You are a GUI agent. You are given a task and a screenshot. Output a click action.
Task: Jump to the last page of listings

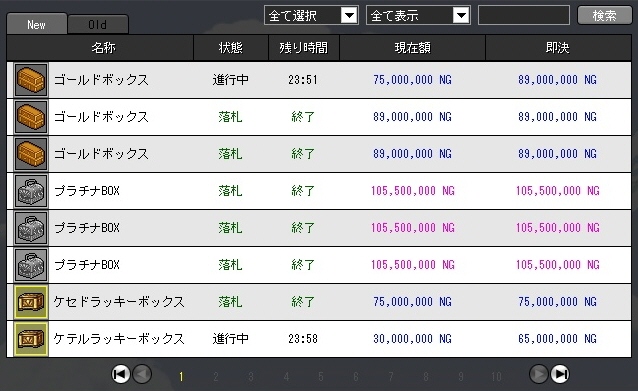point(560,374)
